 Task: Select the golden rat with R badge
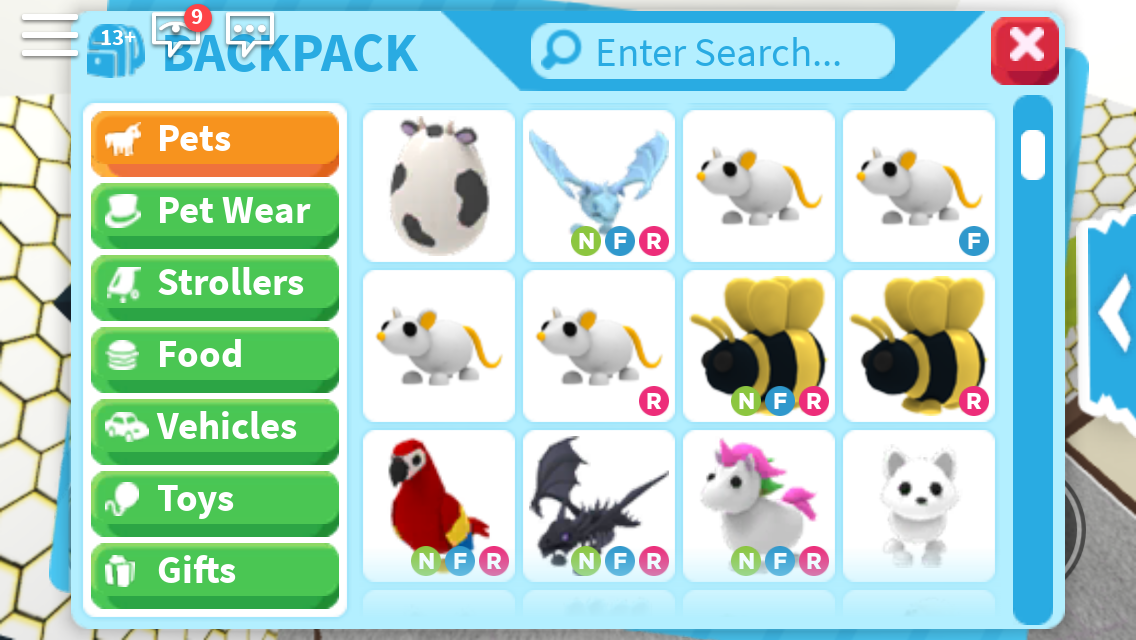tap(599, 346)
